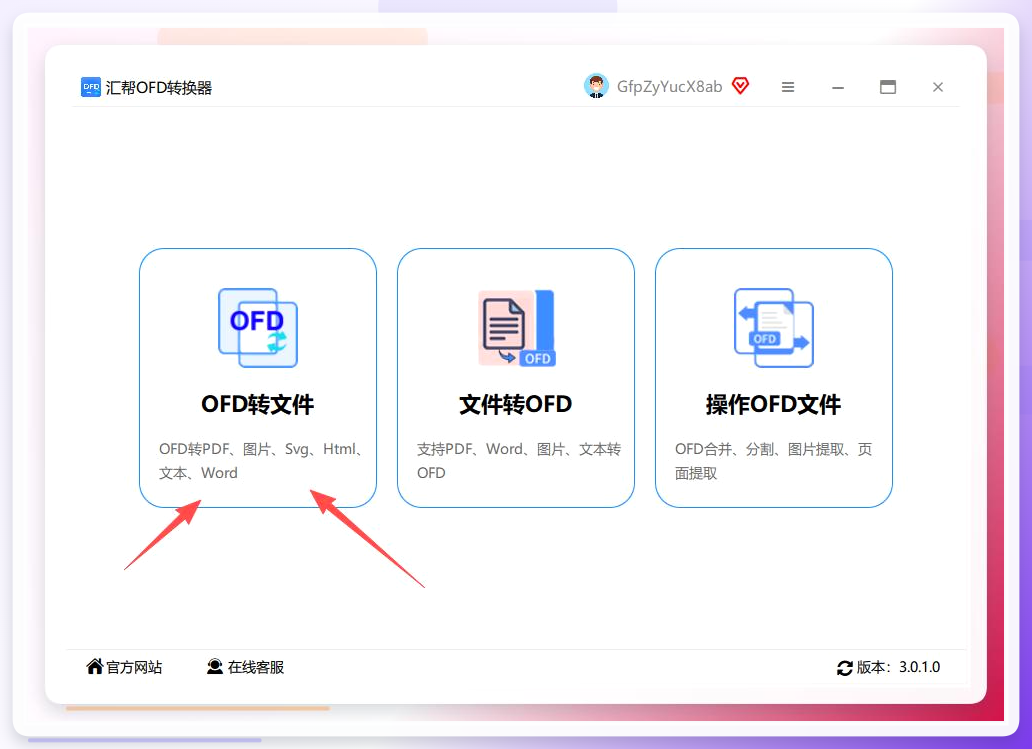Click the red VIP diamond badge
Screen dimensions: 1032x749
click(740, 86)
